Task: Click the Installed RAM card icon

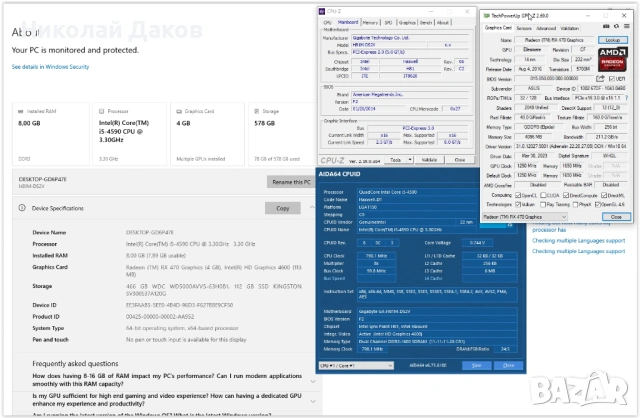Action: tap(20, 111)
